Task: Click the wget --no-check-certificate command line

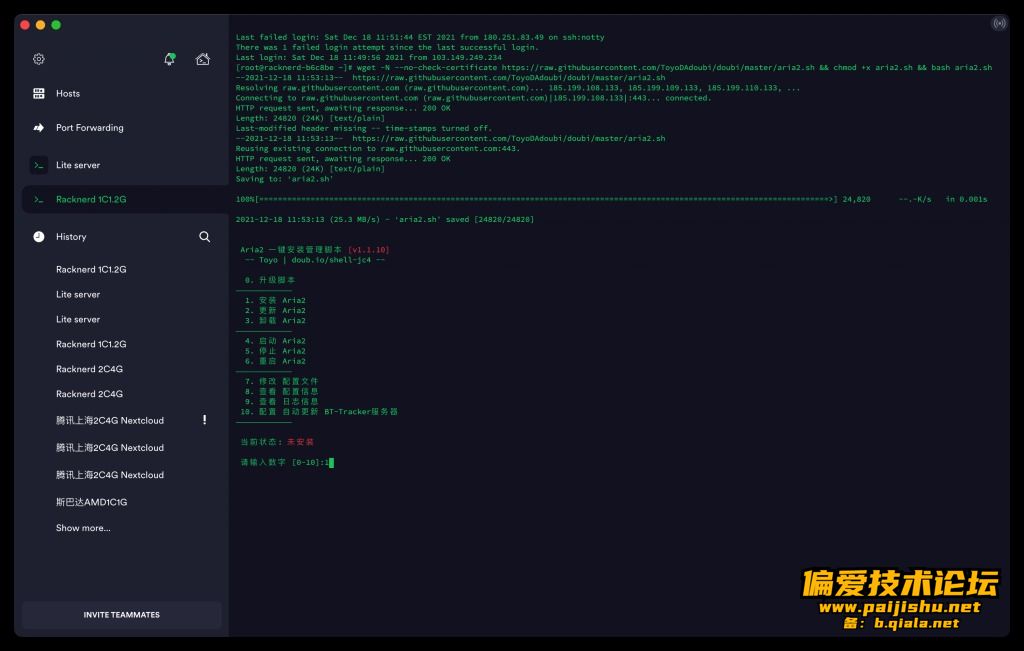Action: click(614, 67)
